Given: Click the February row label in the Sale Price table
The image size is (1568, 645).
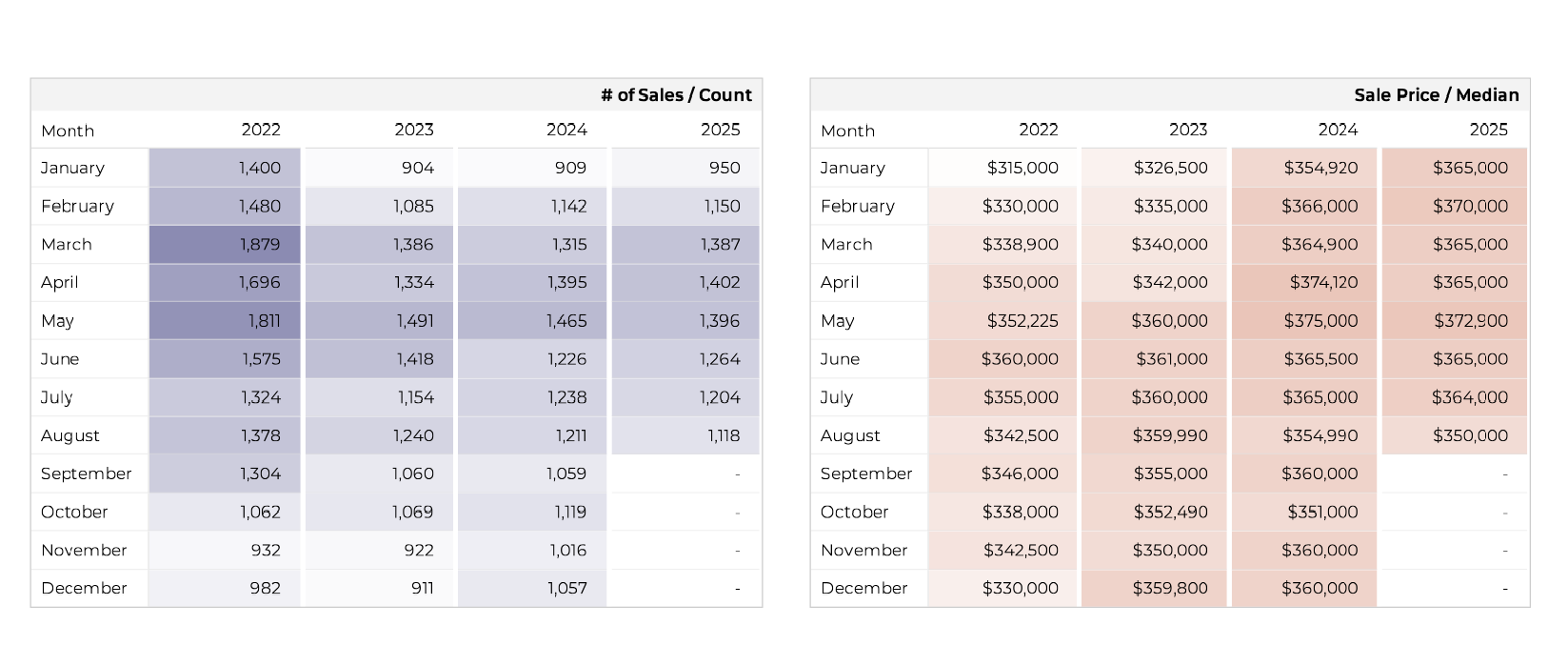Looking at the screenshot, I should (x=858, y=206).
